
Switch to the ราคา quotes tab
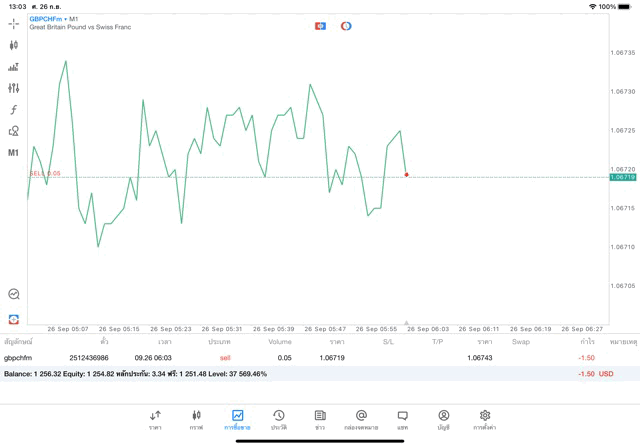155,419
